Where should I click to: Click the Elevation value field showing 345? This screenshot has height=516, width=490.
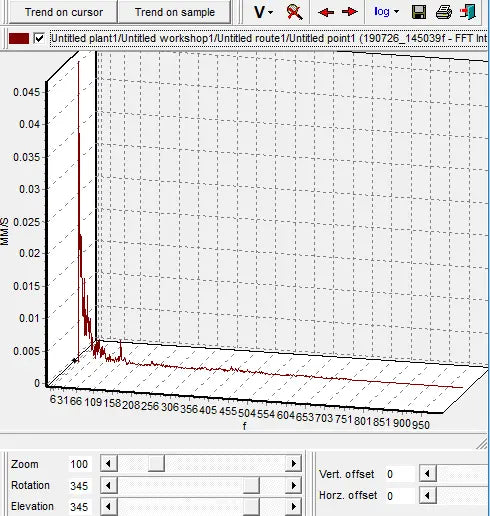79,507
